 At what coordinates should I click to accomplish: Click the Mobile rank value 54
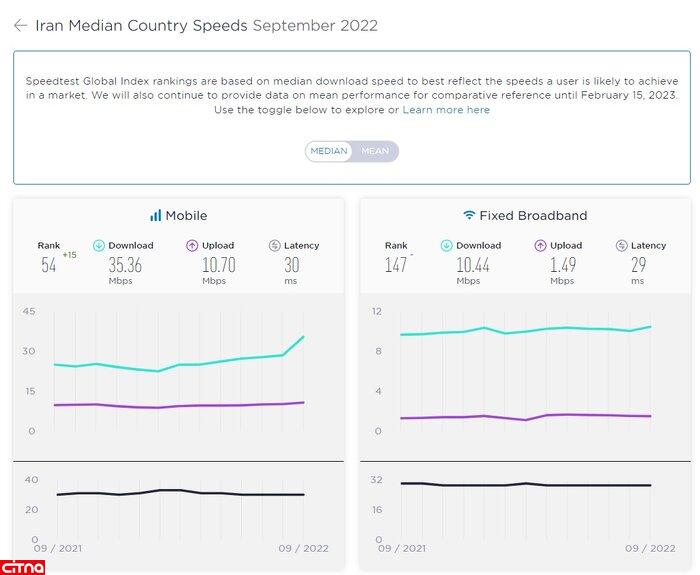tap(49, 265)
